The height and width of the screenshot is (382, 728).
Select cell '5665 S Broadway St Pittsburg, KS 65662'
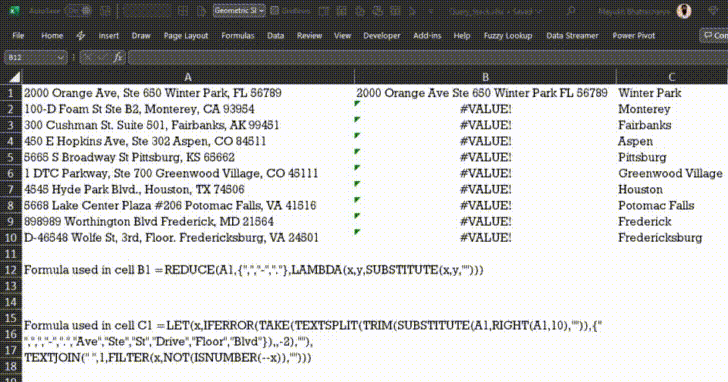tap(188, 157)
